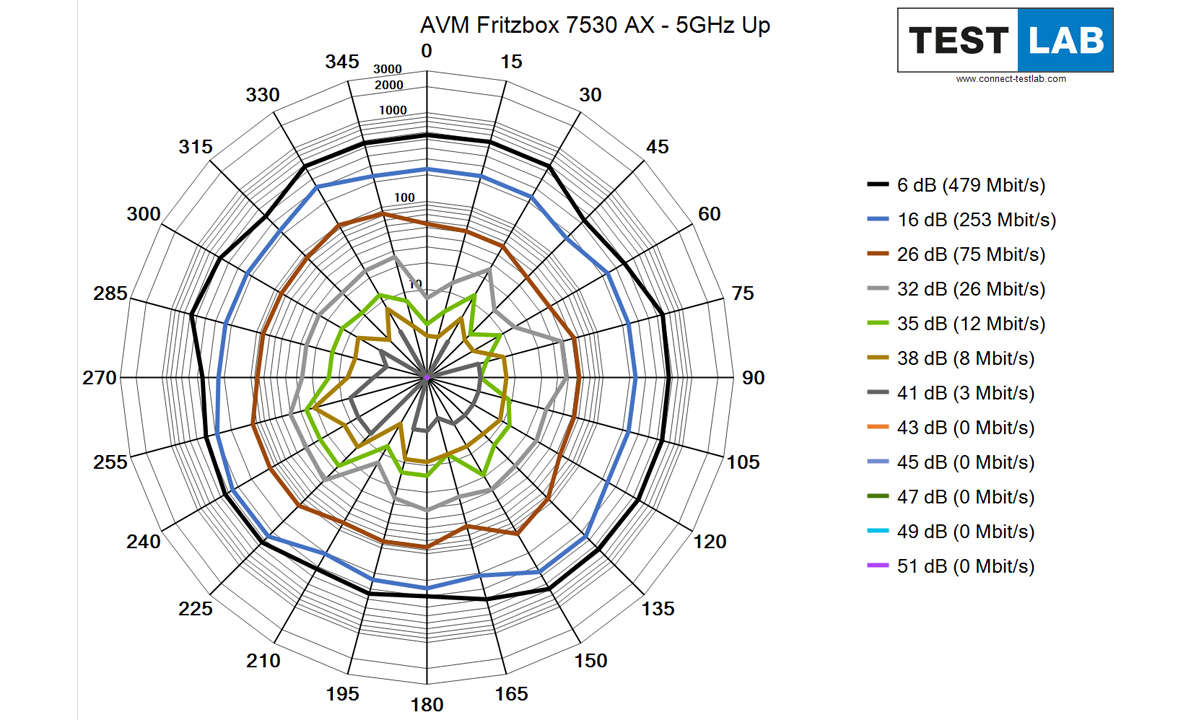Select the 49 dB (0 Mbit/s) legend entry
Image resolution: width=1200 pixels, height=720 pixels.
951,531
